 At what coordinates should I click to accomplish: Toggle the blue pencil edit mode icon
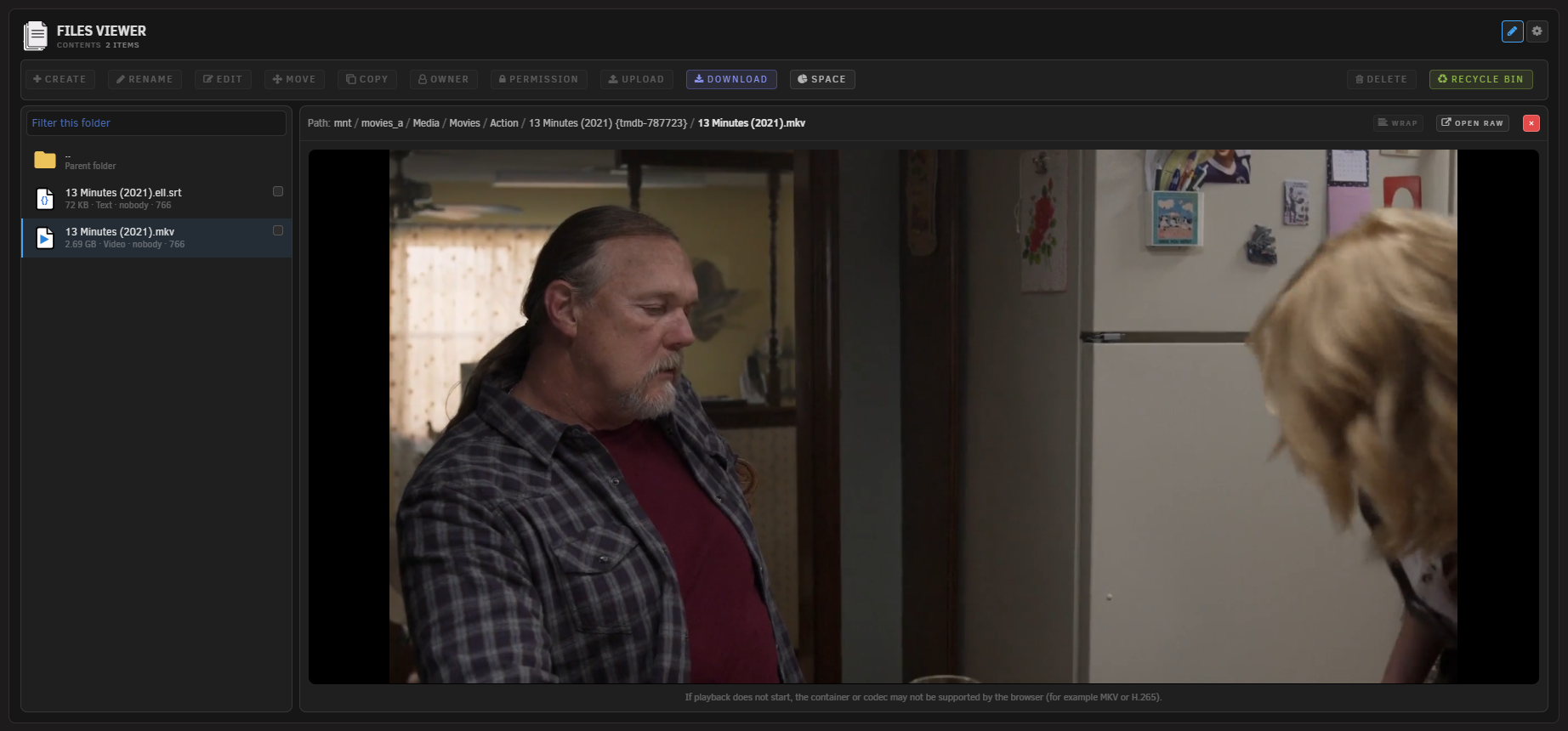(x=1512, y=31)
